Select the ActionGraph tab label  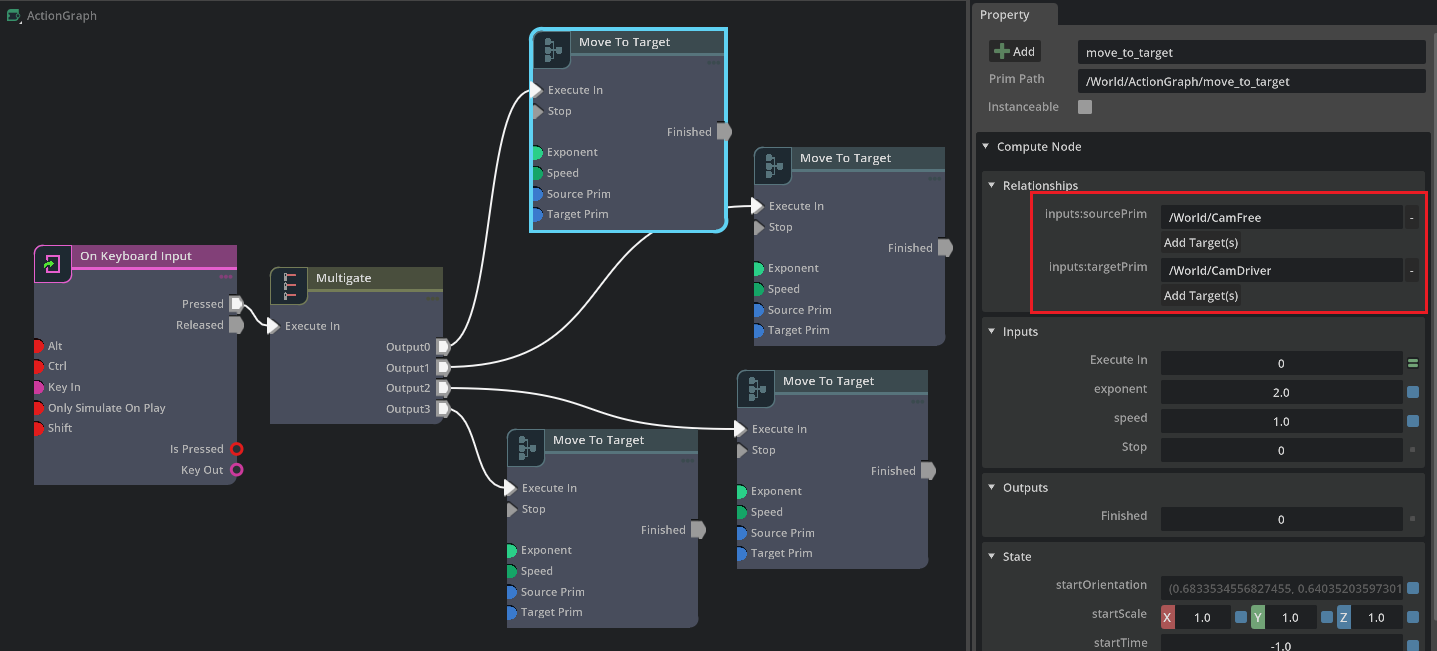tap(60, 15)
